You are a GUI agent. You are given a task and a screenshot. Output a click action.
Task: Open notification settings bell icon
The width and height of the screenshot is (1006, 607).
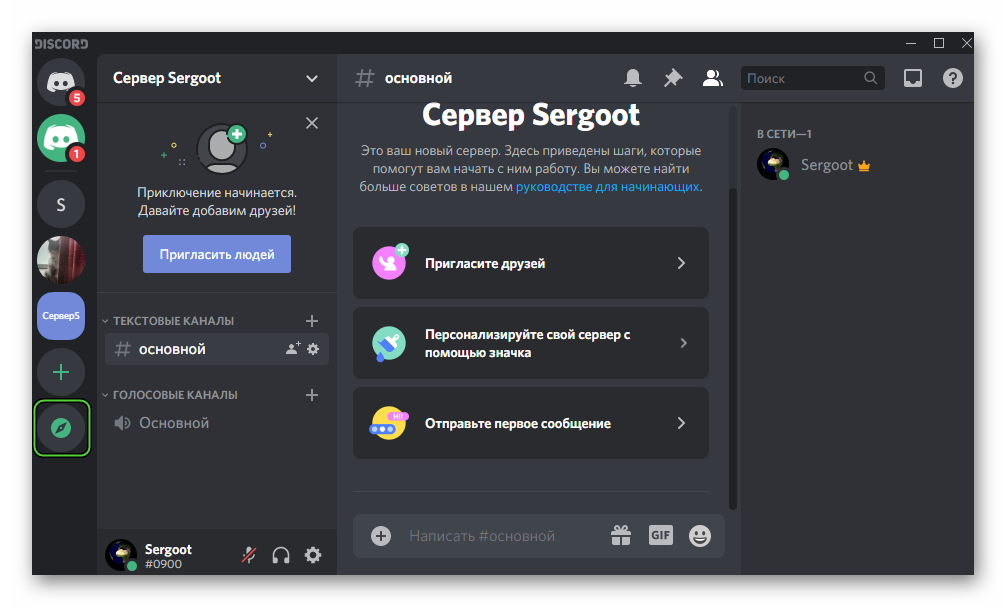coord(633,78)
